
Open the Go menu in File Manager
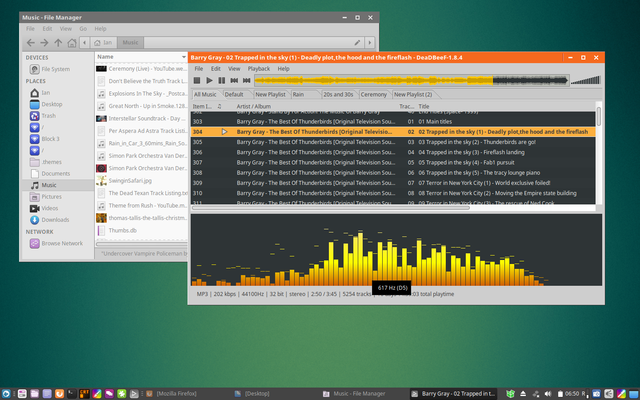tap(83, 29)
